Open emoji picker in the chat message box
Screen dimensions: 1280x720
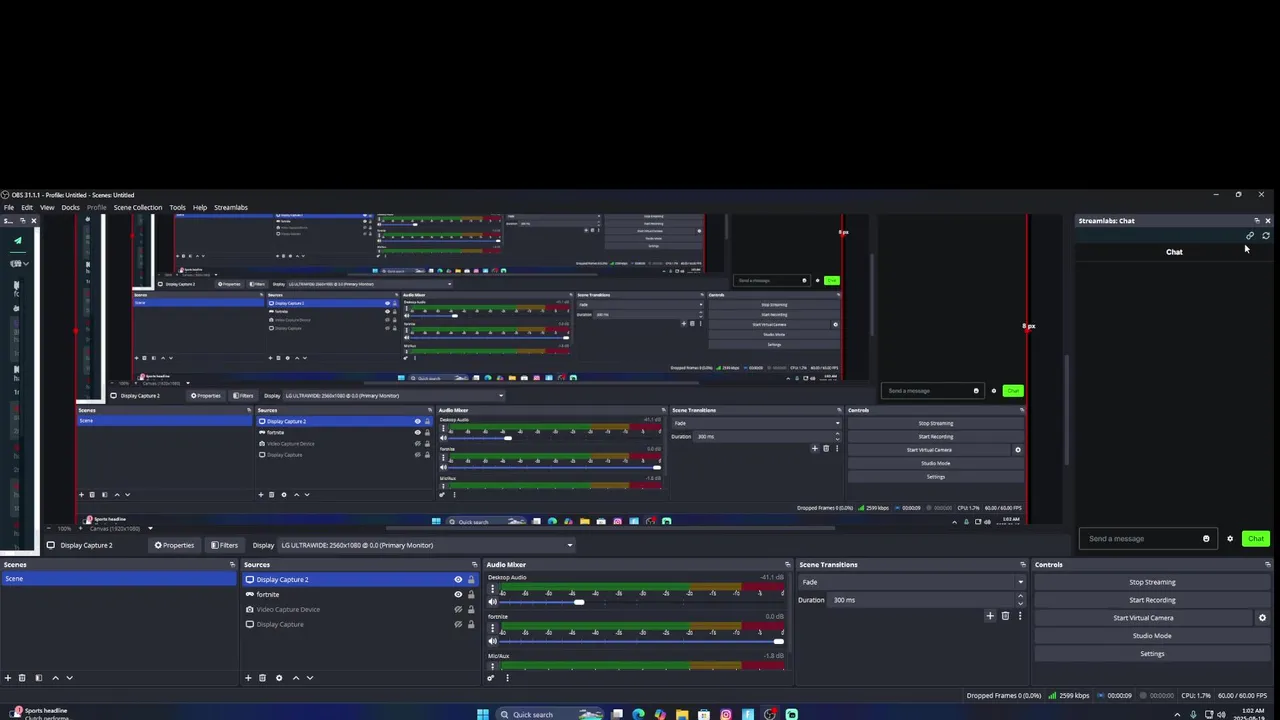(x=1206, y=539)
